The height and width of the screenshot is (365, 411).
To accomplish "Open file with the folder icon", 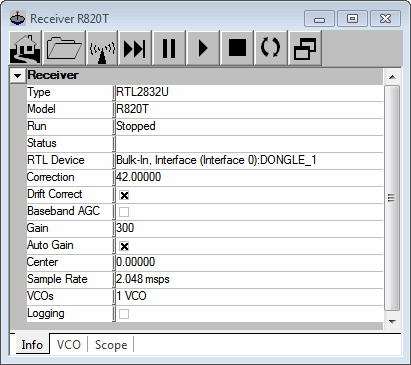I will pyautogui.click(x=64, y=48).
